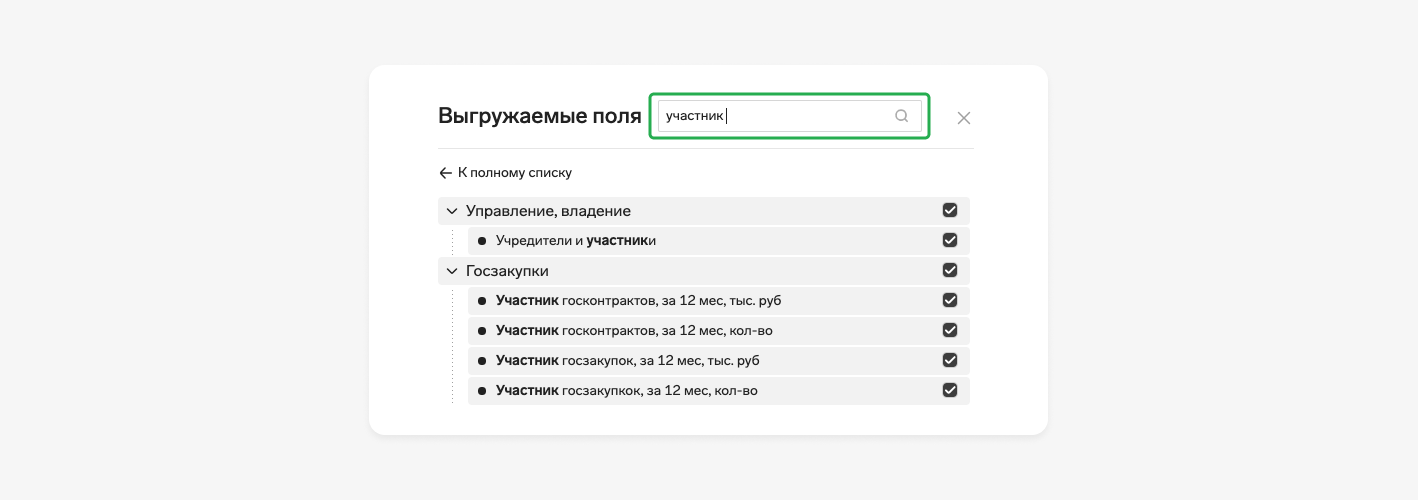Click the back arrow before К полному списку
This screenshot has width=1418, height=500.
(446, 173)
